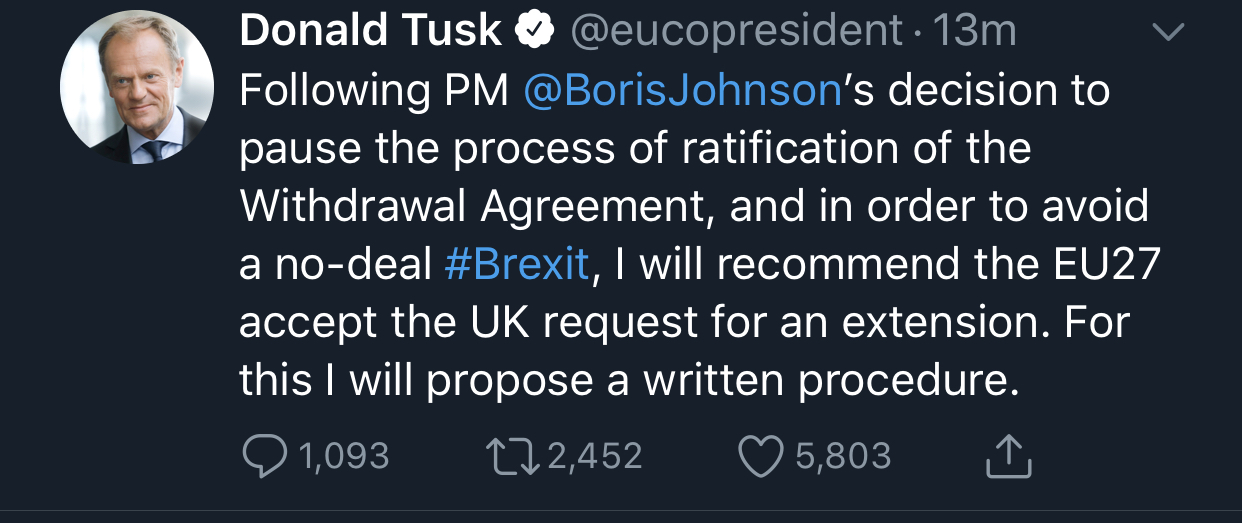
Task: Retweet the tweet using the arrows icon
Action: tap(512, 457)
